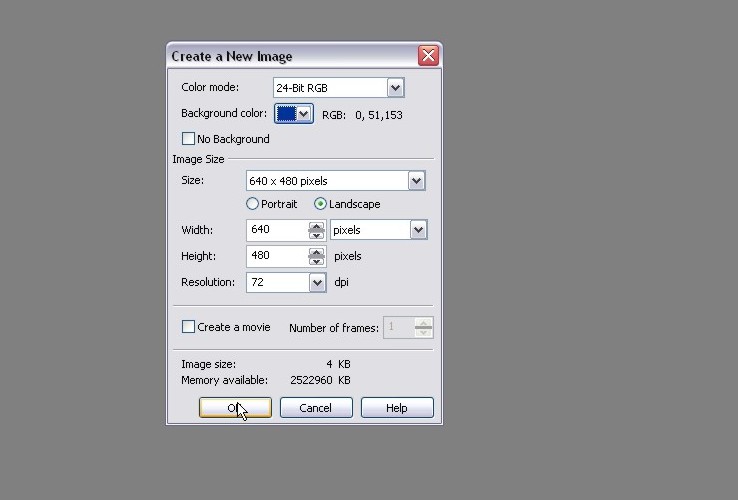The image size is (738, 500).
Task: Decrease Height with the down arrow
Action: click(316, 260)
